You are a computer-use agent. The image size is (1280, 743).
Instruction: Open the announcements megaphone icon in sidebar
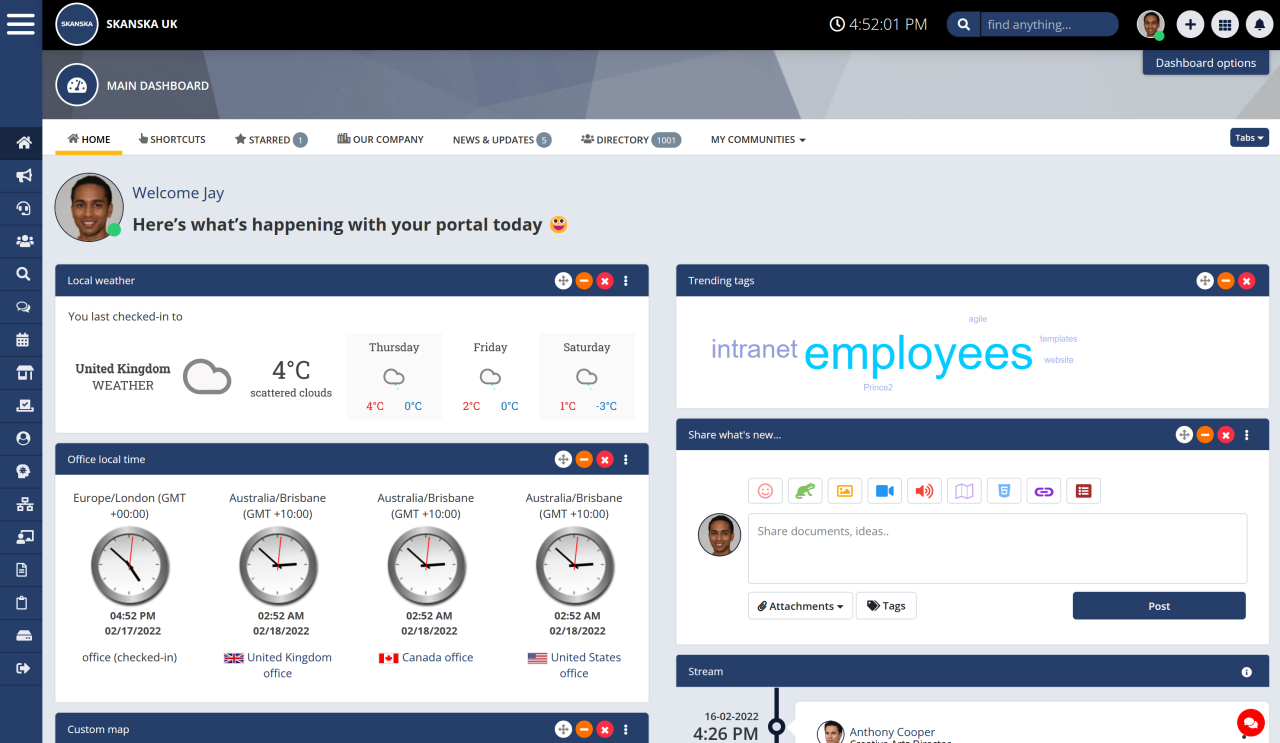[21, 175]
